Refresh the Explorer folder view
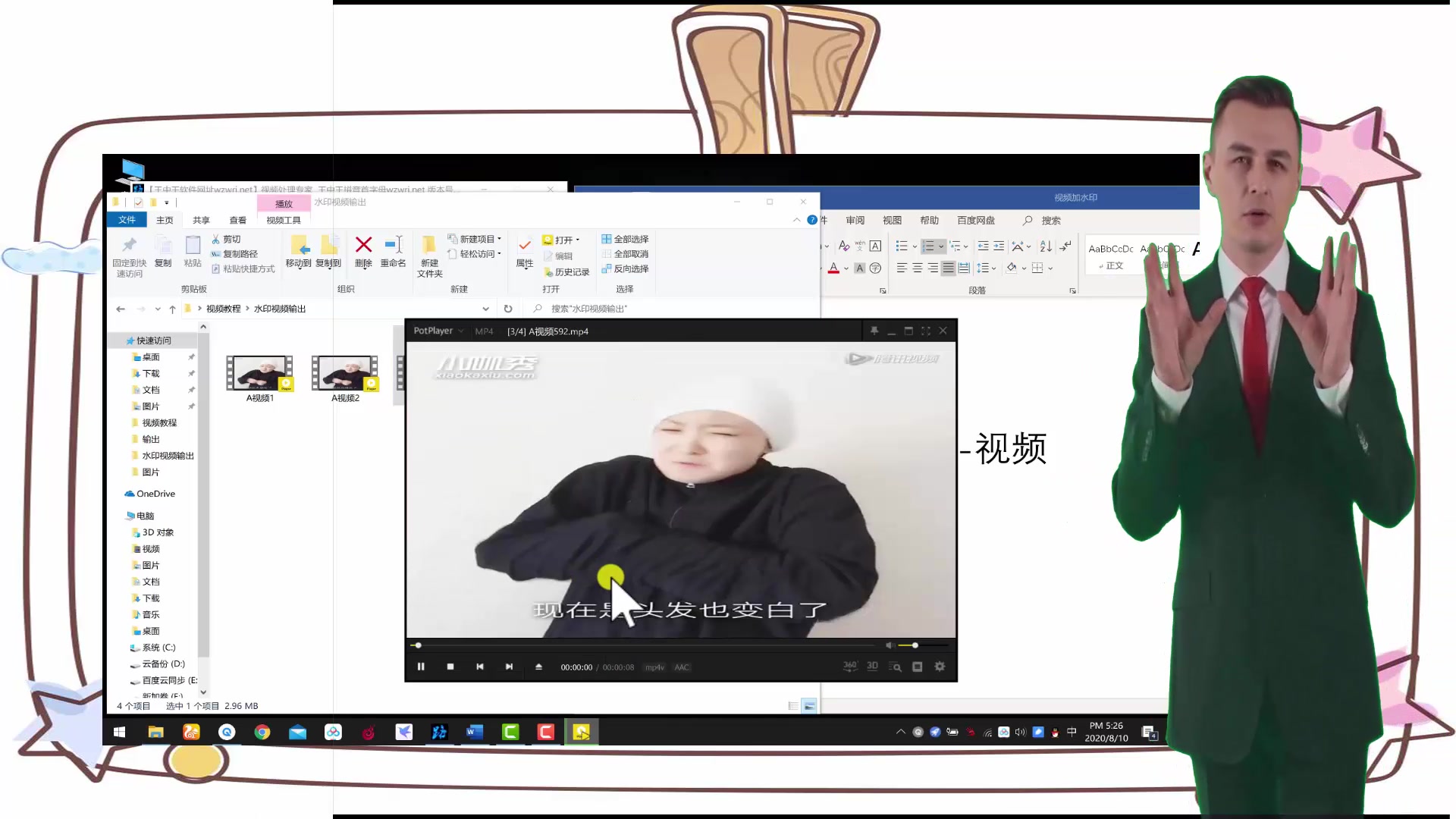This screenshot has width=1456, height=819. (508, 309)
